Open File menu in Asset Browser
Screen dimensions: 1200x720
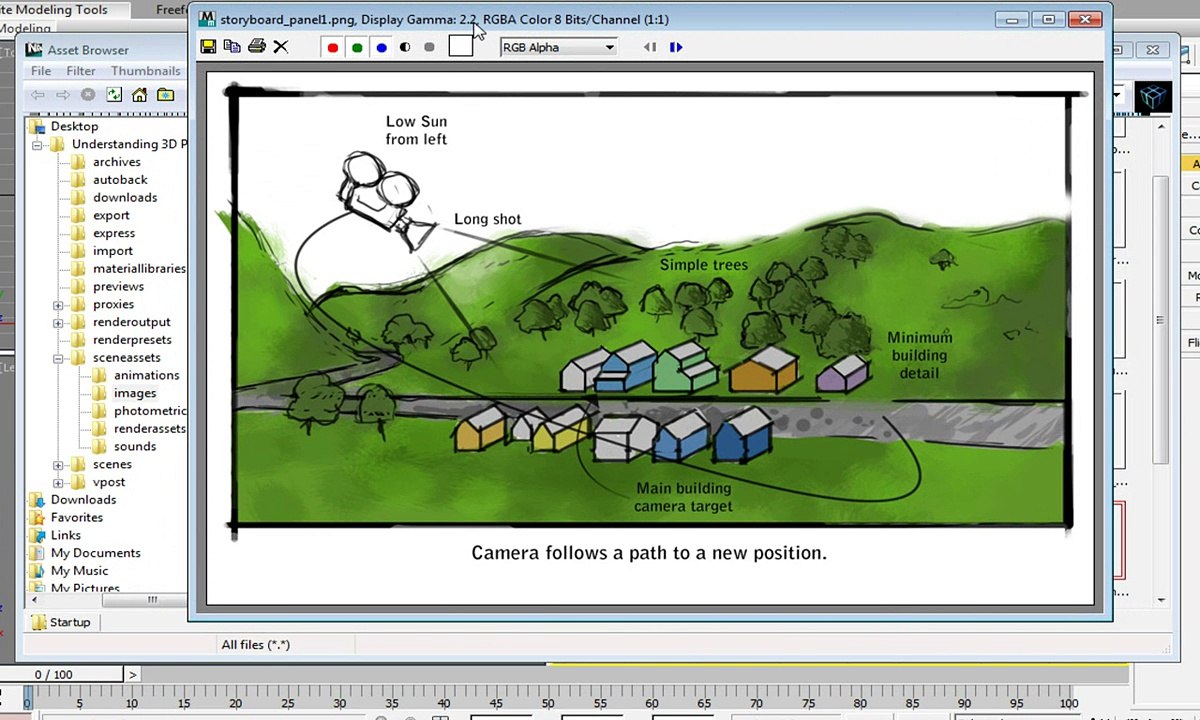pos(41,71)
